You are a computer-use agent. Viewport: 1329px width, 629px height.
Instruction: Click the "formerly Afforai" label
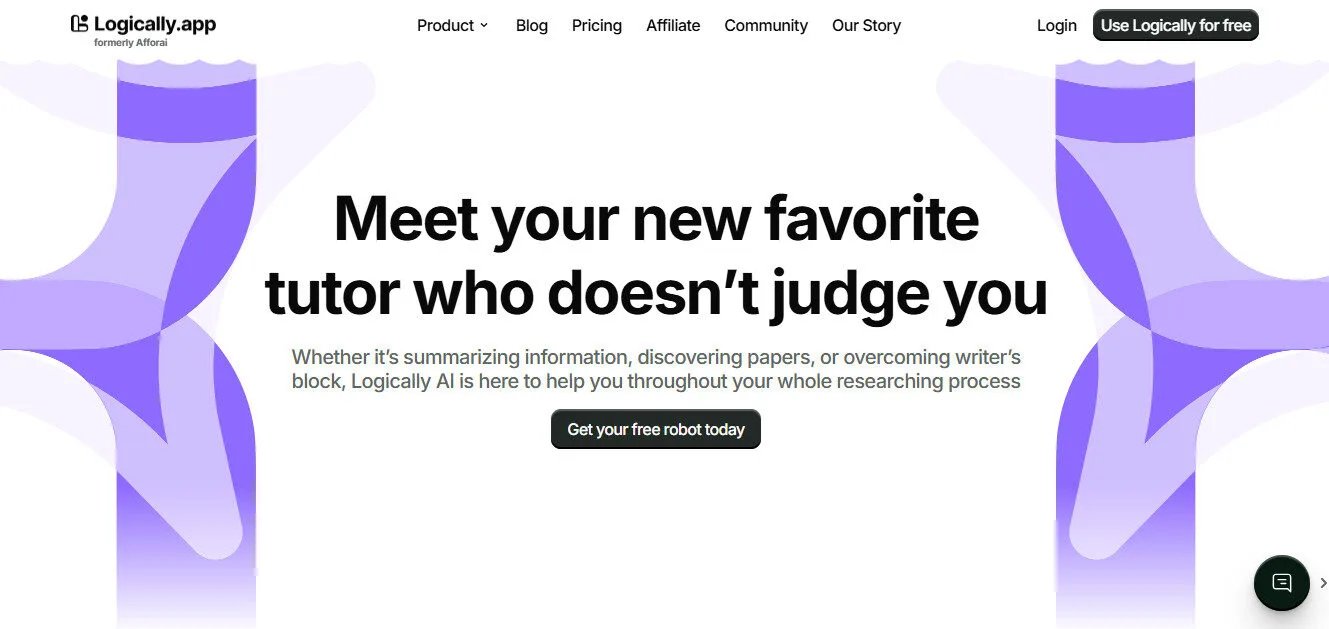coord(129,42)
